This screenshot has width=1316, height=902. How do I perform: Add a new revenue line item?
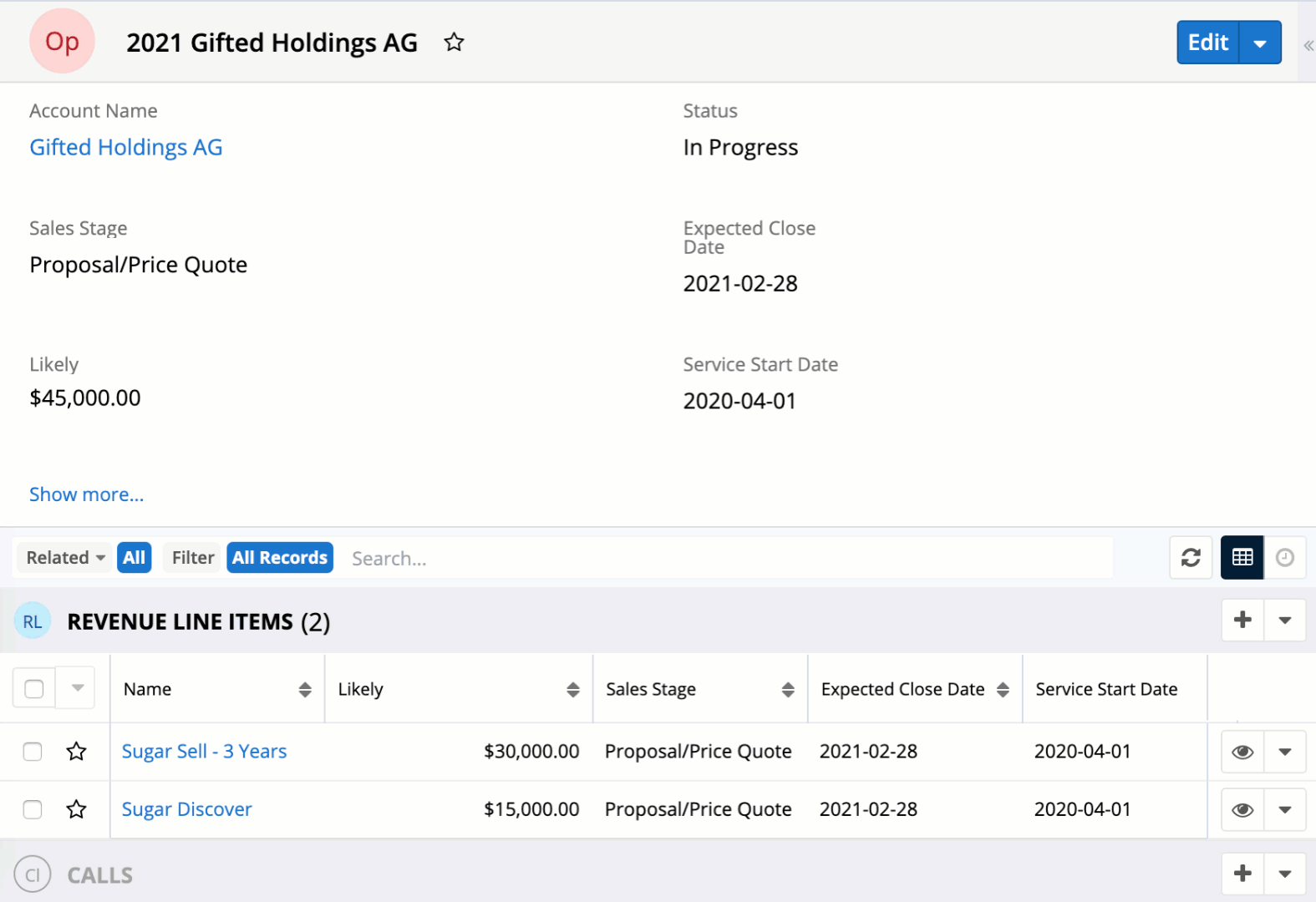1242,621
